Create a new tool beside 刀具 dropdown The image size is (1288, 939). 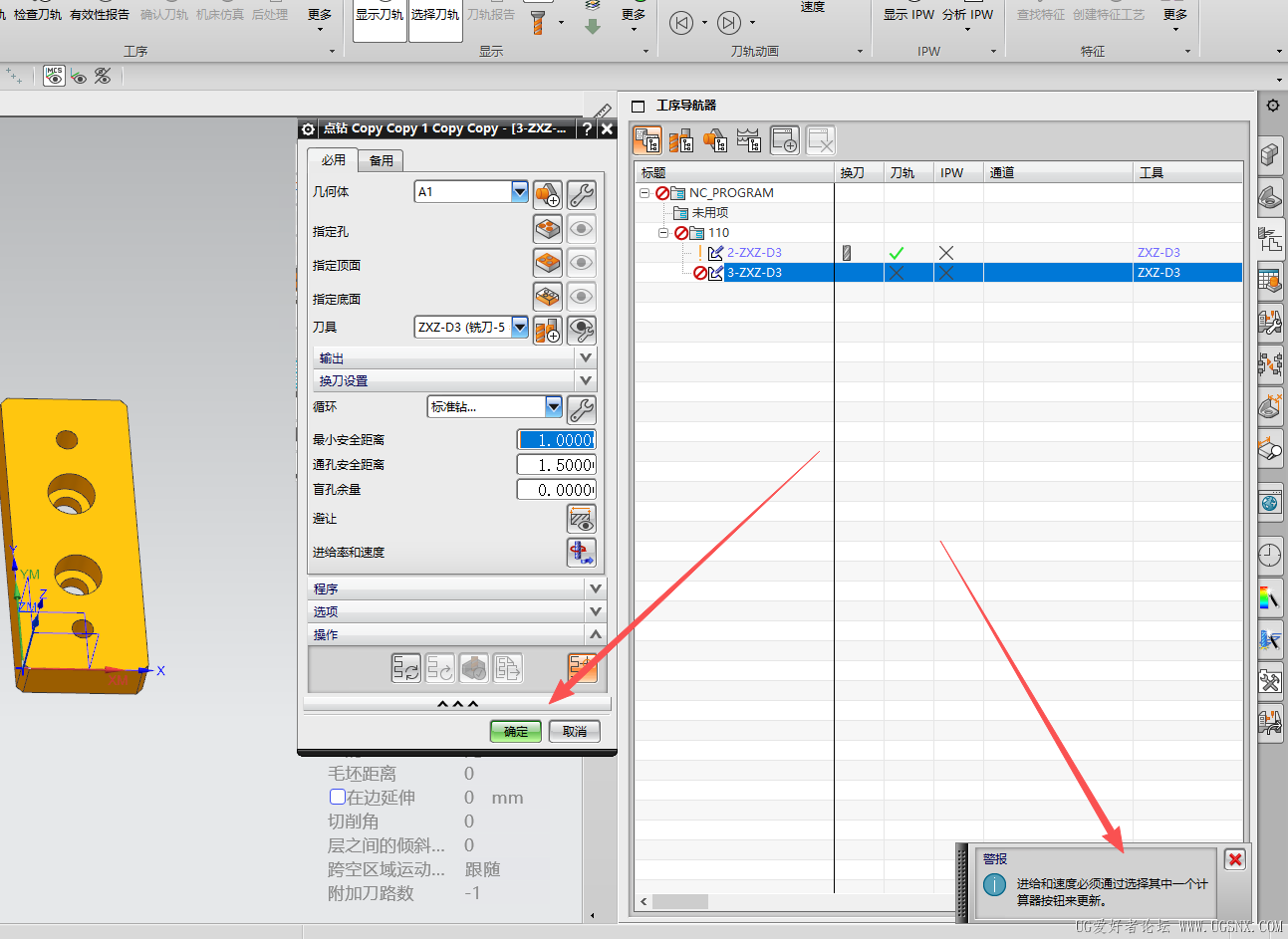click(x=548, y=330)
